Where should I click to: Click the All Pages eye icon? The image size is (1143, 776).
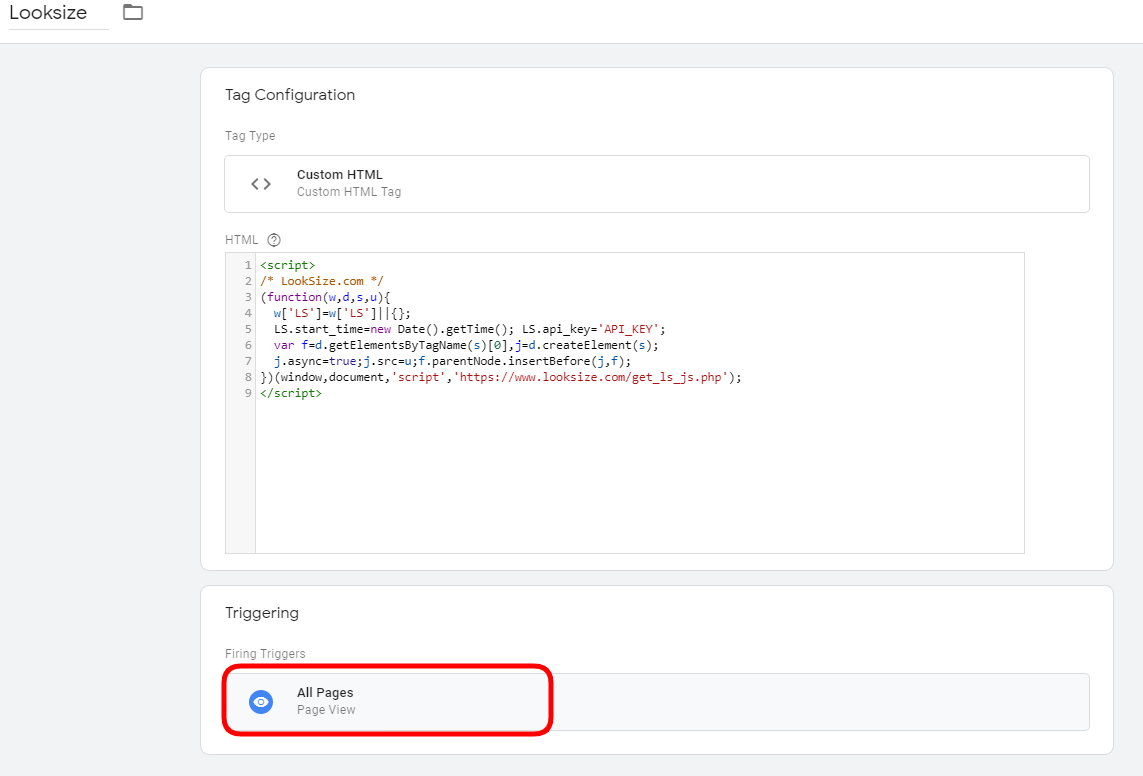pyautogui.click(x=261, y=702)
